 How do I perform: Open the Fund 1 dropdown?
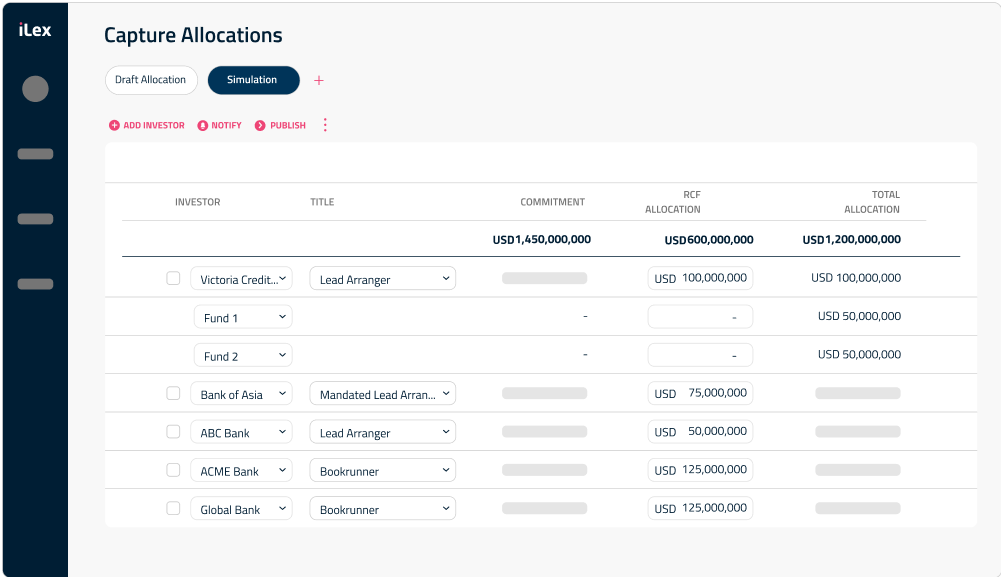243,317
